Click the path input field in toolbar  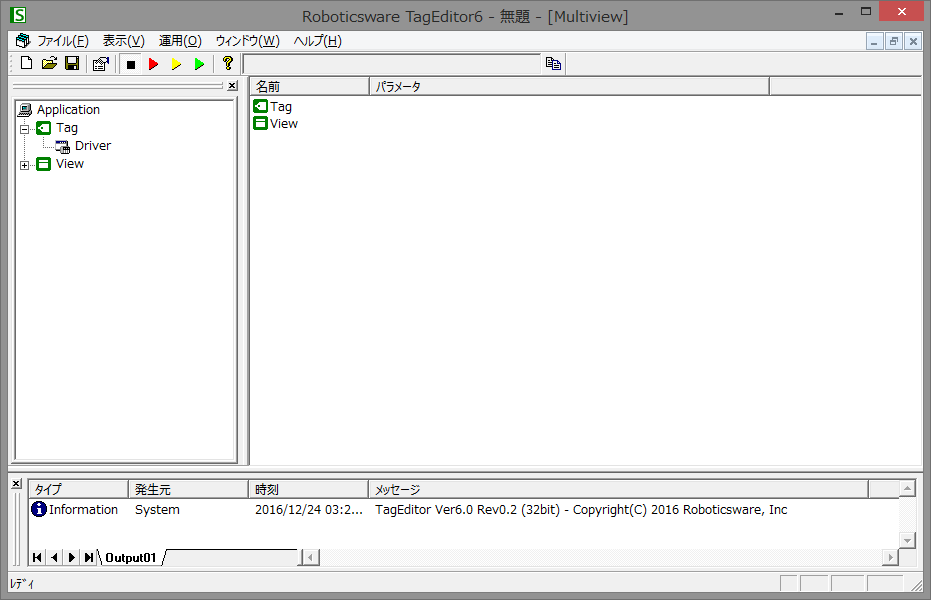point(392,64)
